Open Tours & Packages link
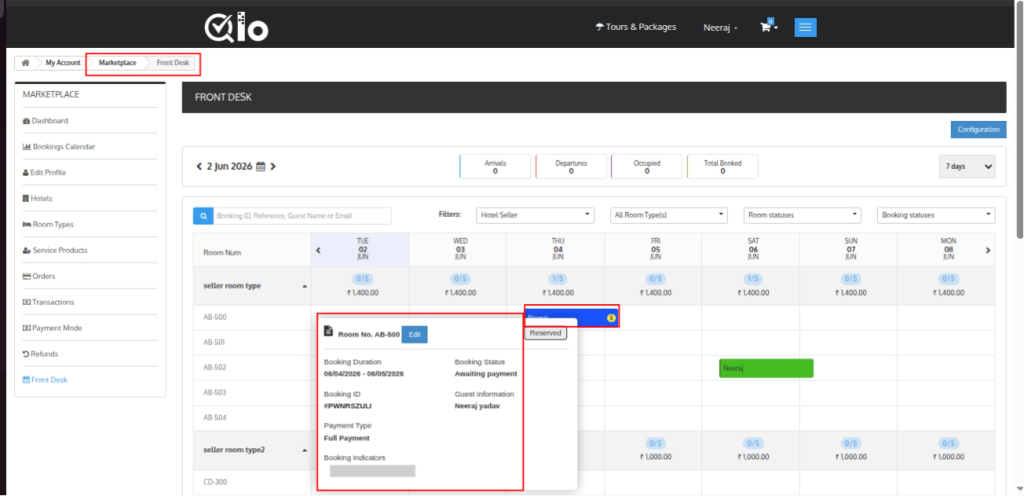Screen dimensions: 1024x496 pyautogui.click(x=636, y=27)
